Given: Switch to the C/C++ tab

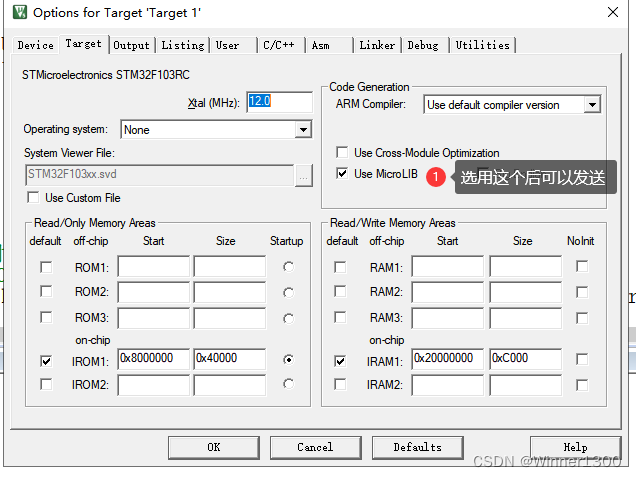Looking at the screenshot, I should tap(279, 45).
